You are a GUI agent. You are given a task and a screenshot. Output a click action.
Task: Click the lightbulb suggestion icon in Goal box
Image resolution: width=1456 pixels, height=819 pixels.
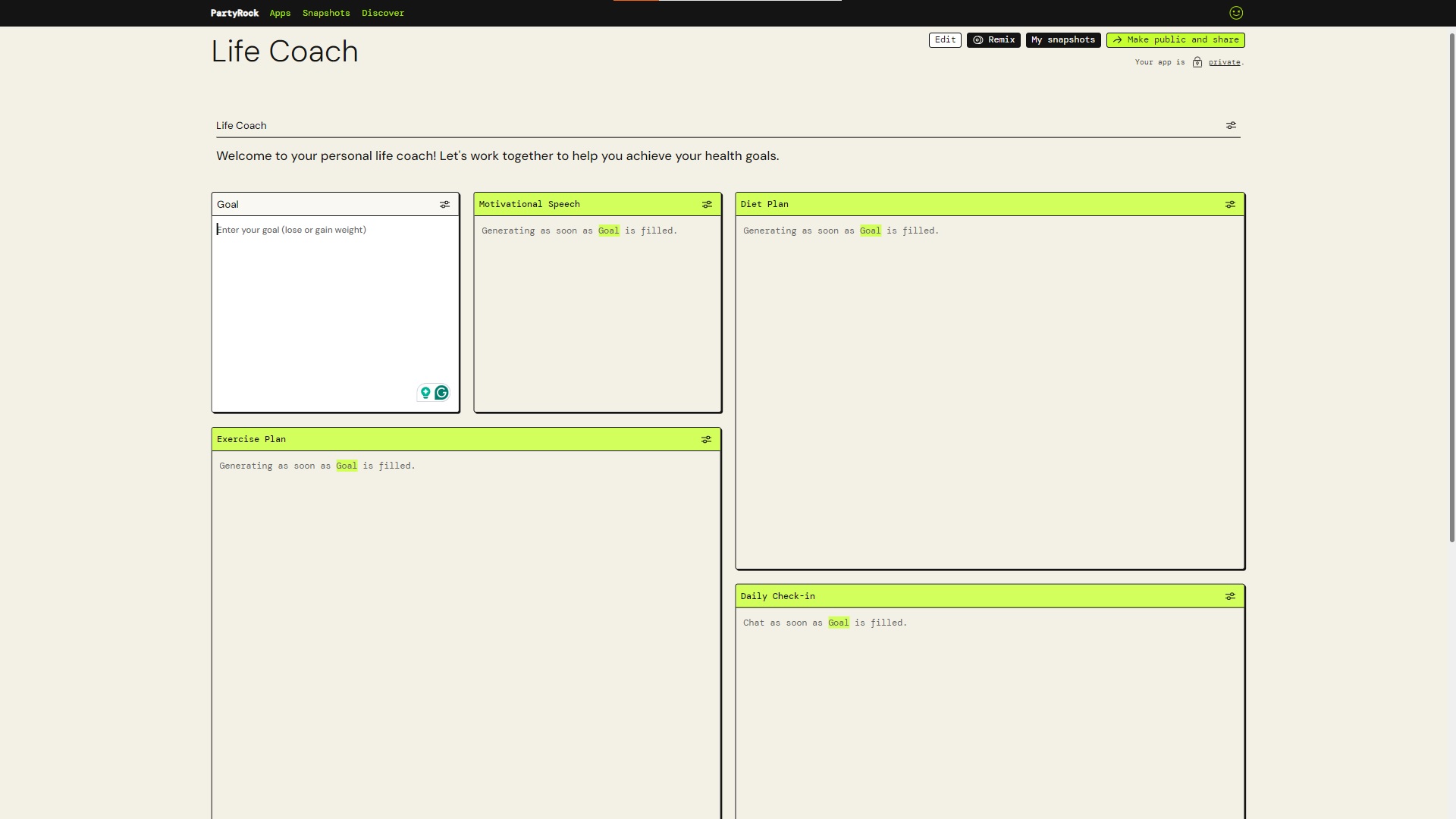(x=425, y=393)
